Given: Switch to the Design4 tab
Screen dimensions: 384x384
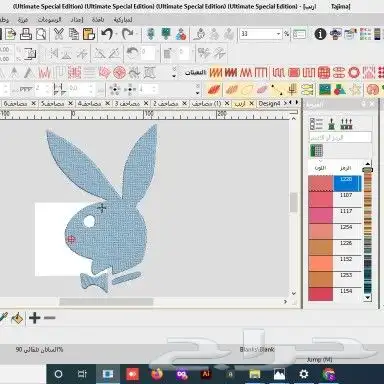Looking at the screenshot, I should click(269, 104).
